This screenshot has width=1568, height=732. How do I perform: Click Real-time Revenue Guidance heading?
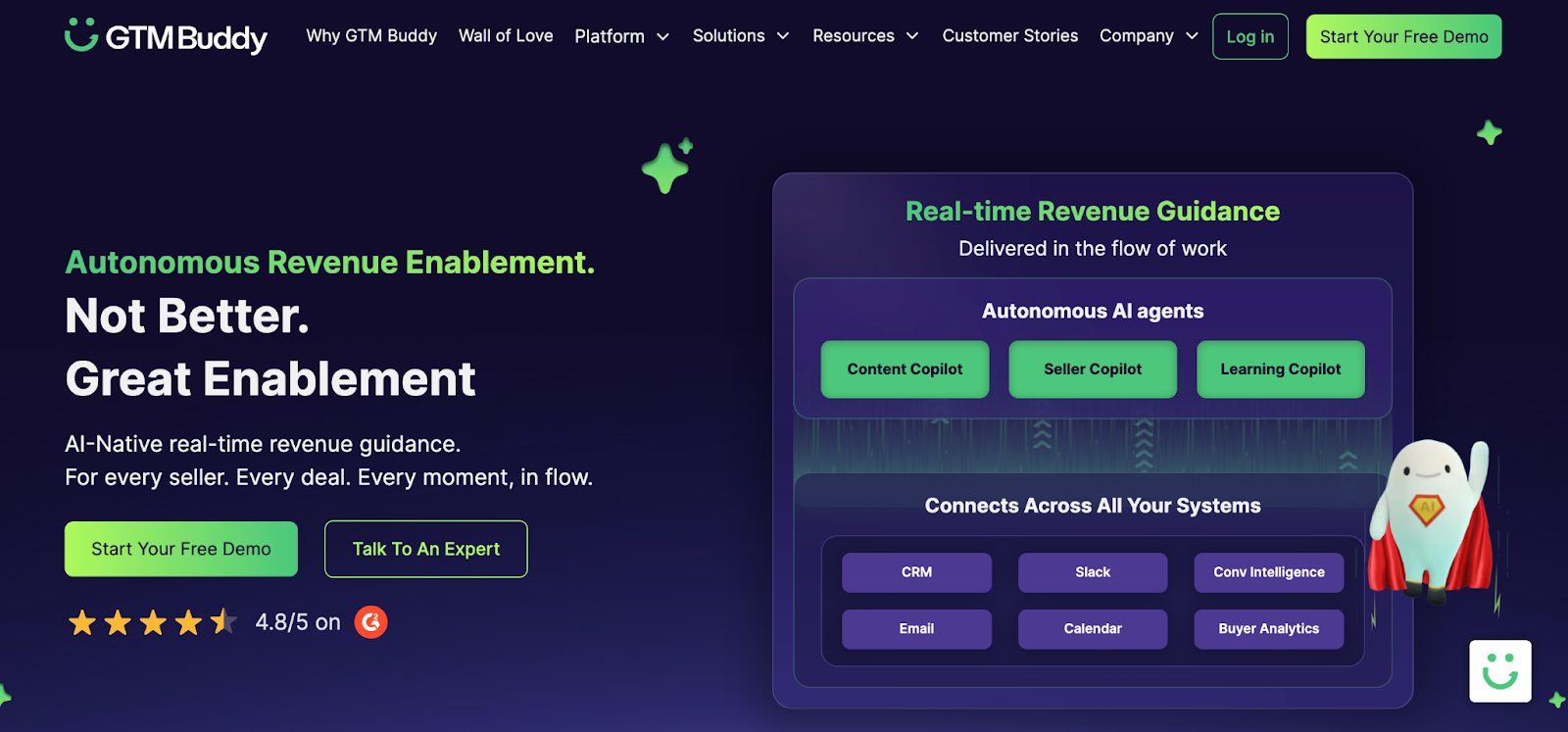point(1093,211)
